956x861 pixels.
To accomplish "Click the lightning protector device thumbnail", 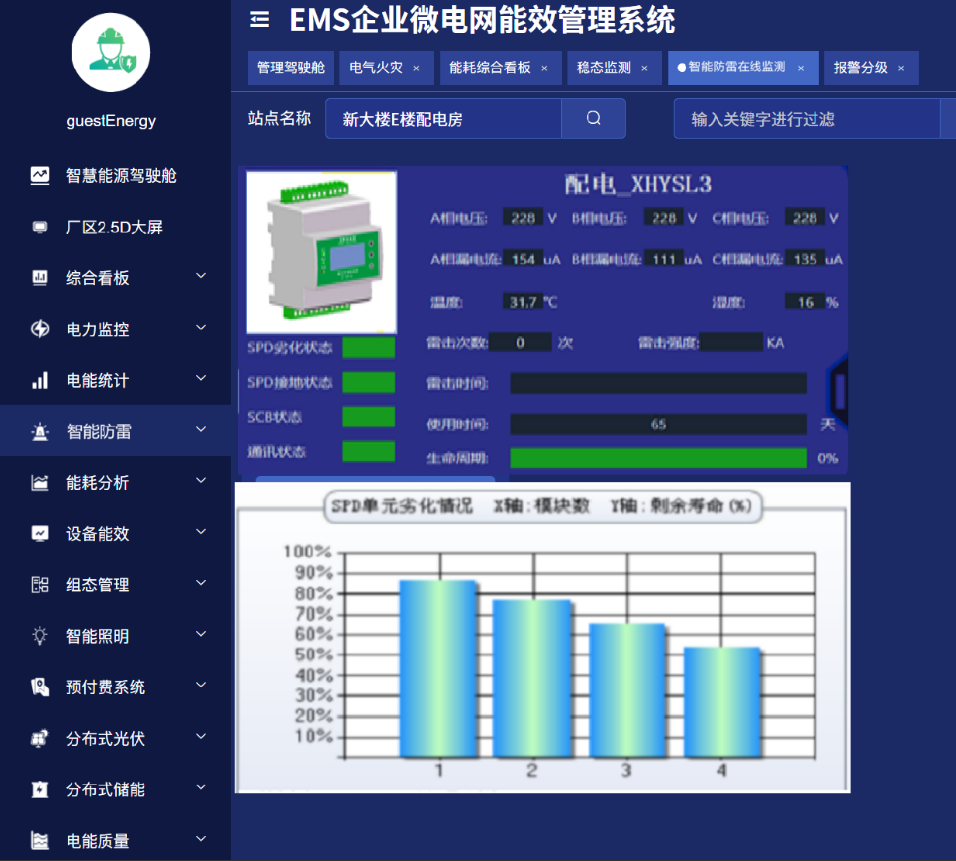I will [321, 252].
